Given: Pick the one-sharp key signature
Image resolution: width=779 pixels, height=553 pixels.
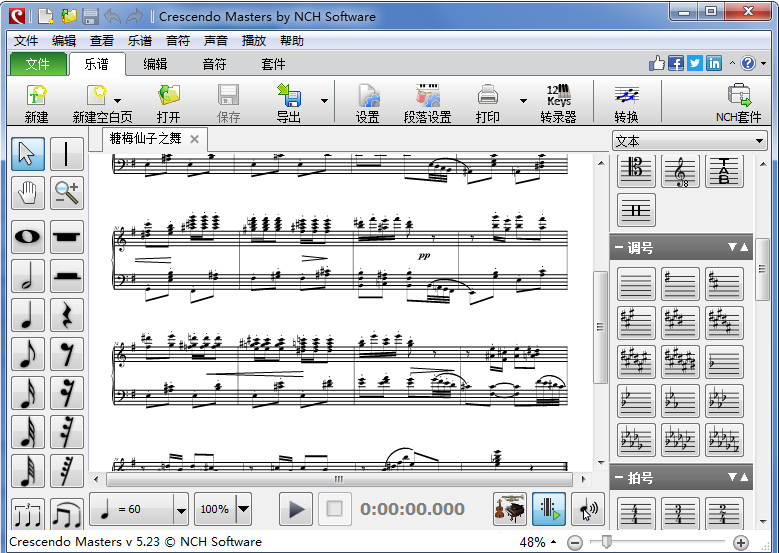Looking at the screenshot, I should pos(680,284).
